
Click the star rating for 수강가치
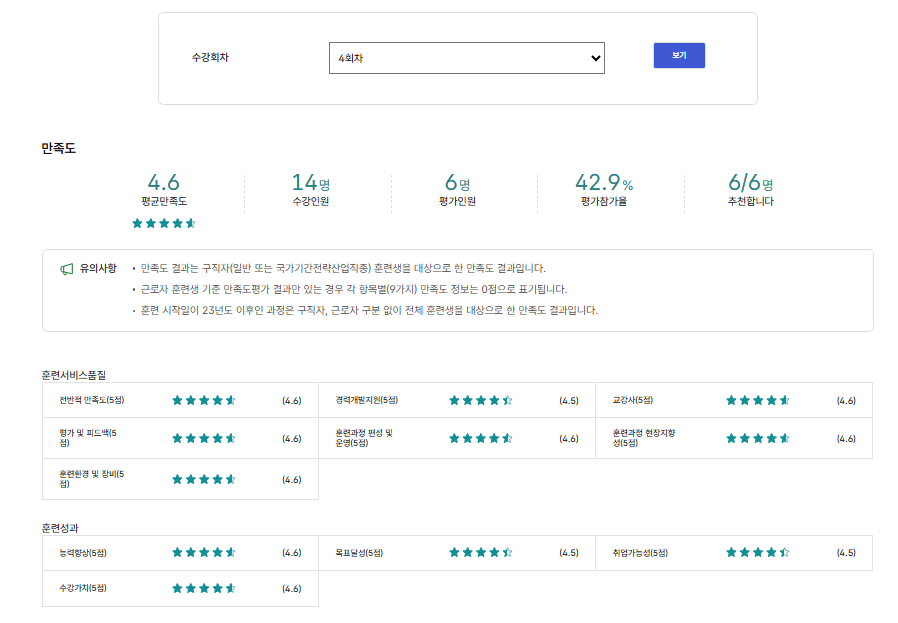point(204,588)
